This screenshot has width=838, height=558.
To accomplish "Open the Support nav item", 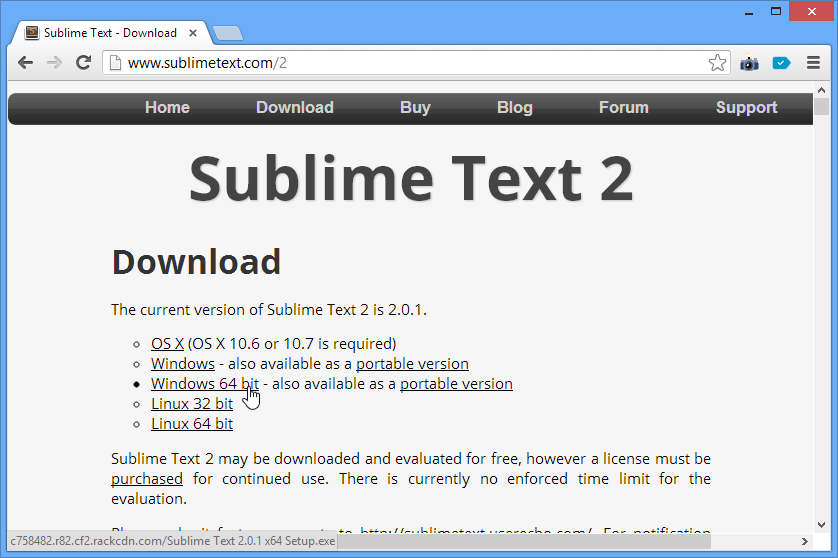I will click(747, 107).
